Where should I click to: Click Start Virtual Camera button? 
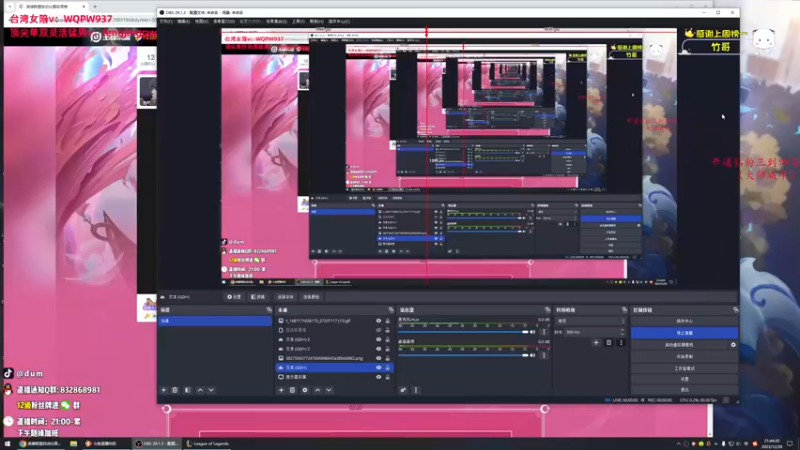(680, 345)
